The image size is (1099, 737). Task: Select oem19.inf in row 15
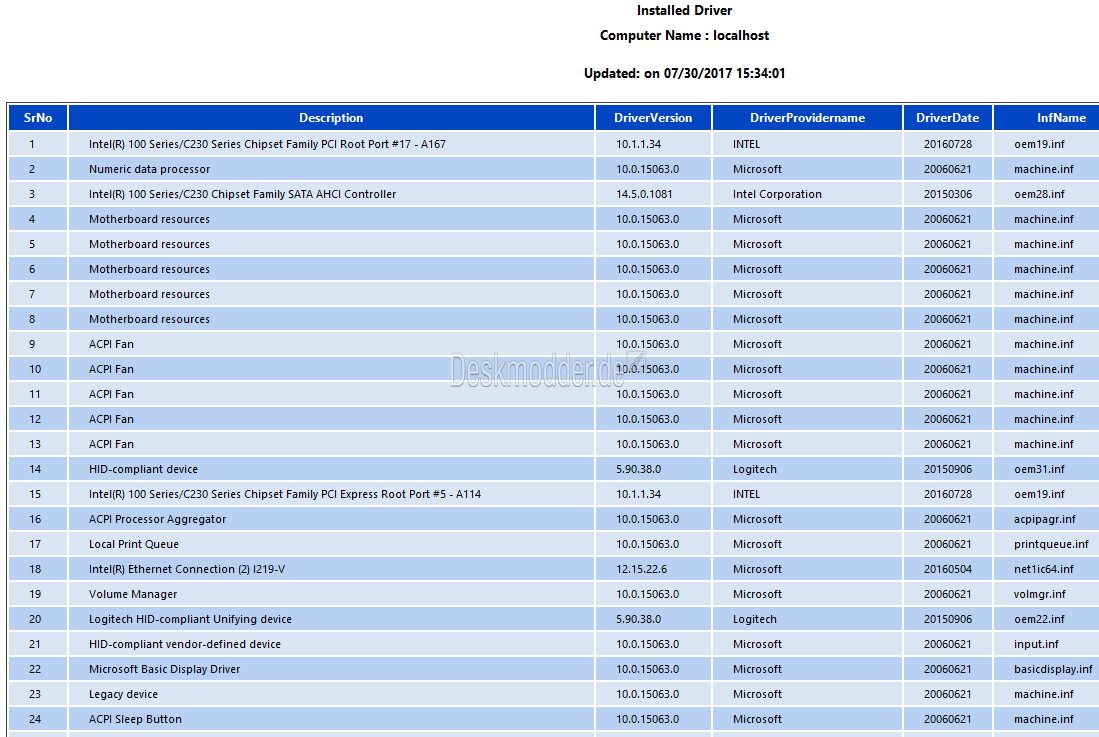1039,495
